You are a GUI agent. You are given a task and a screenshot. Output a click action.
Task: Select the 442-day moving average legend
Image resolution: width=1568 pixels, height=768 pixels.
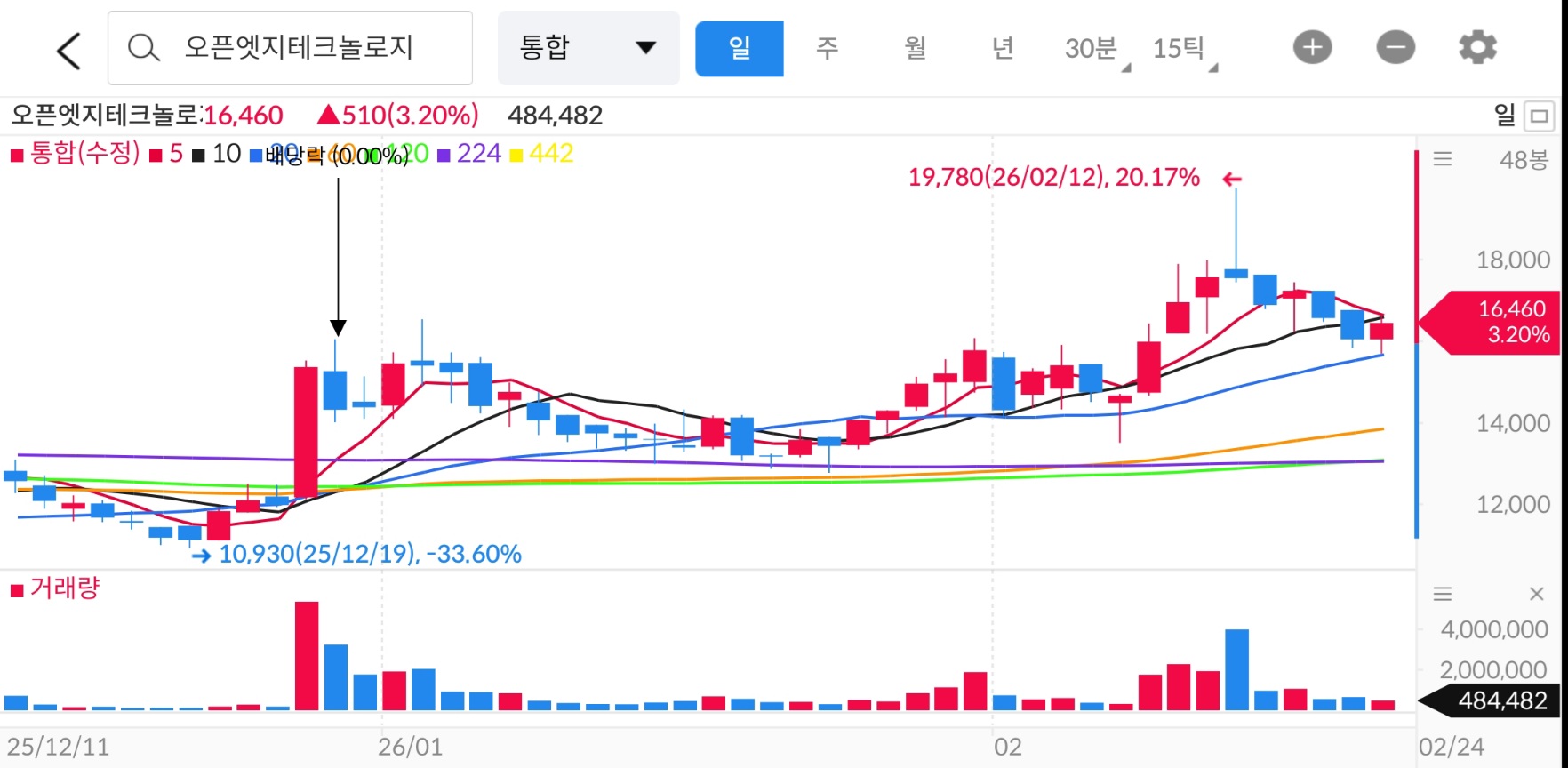(x=542, y=154)
